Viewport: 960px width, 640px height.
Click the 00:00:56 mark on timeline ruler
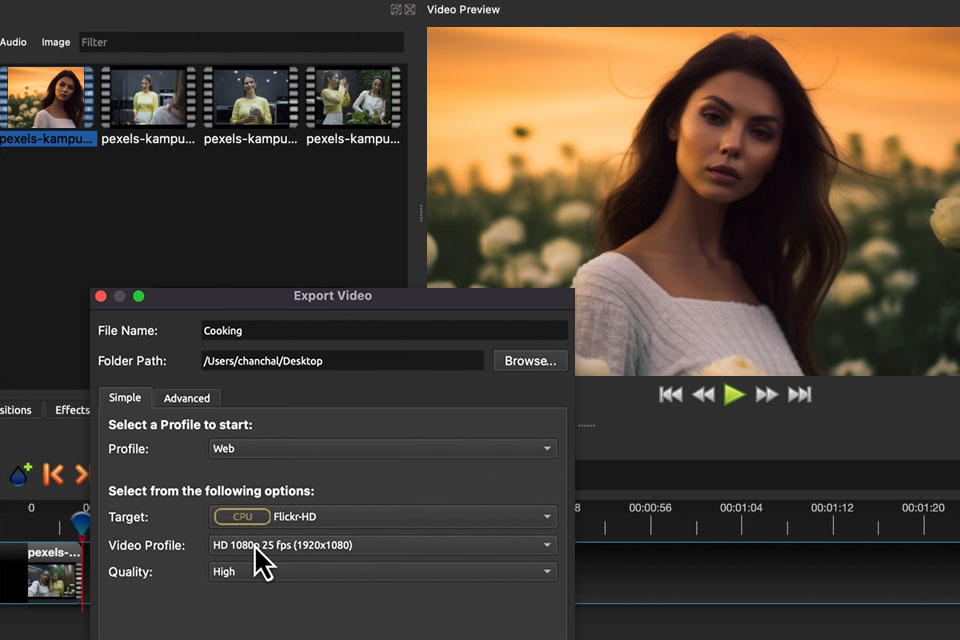[650, 508]
